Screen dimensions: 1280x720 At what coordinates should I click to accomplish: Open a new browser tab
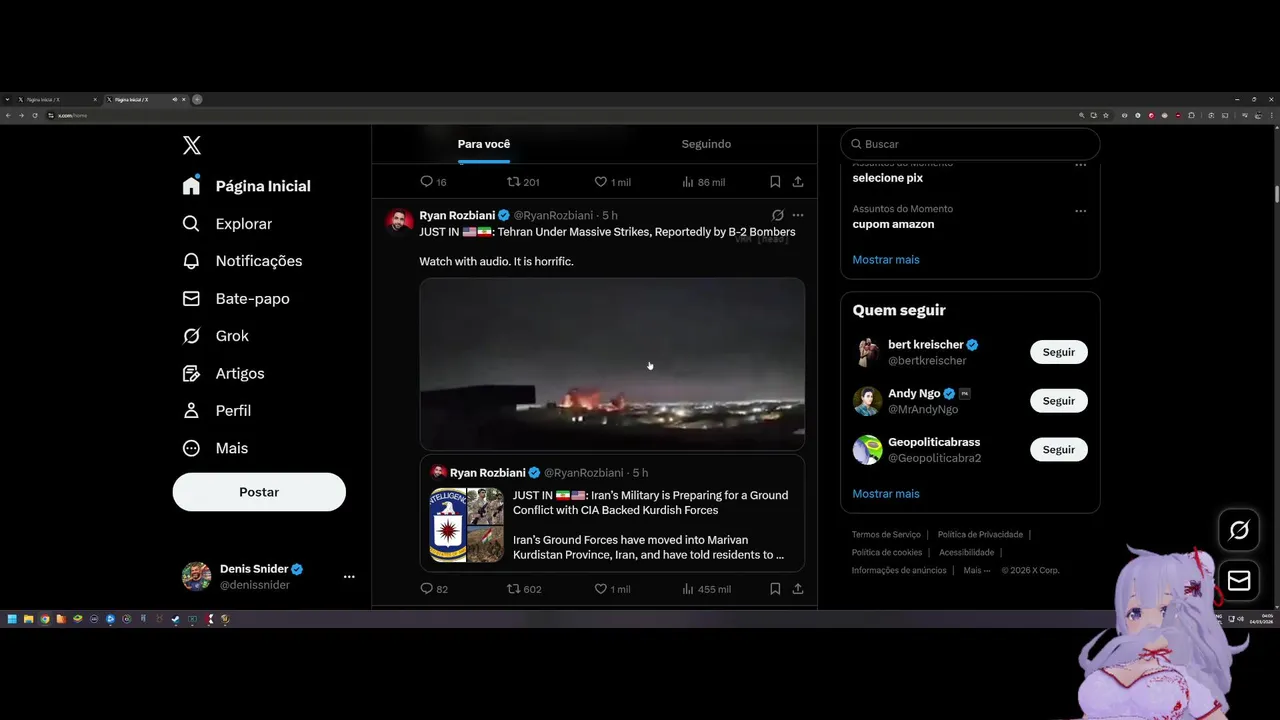197,99
